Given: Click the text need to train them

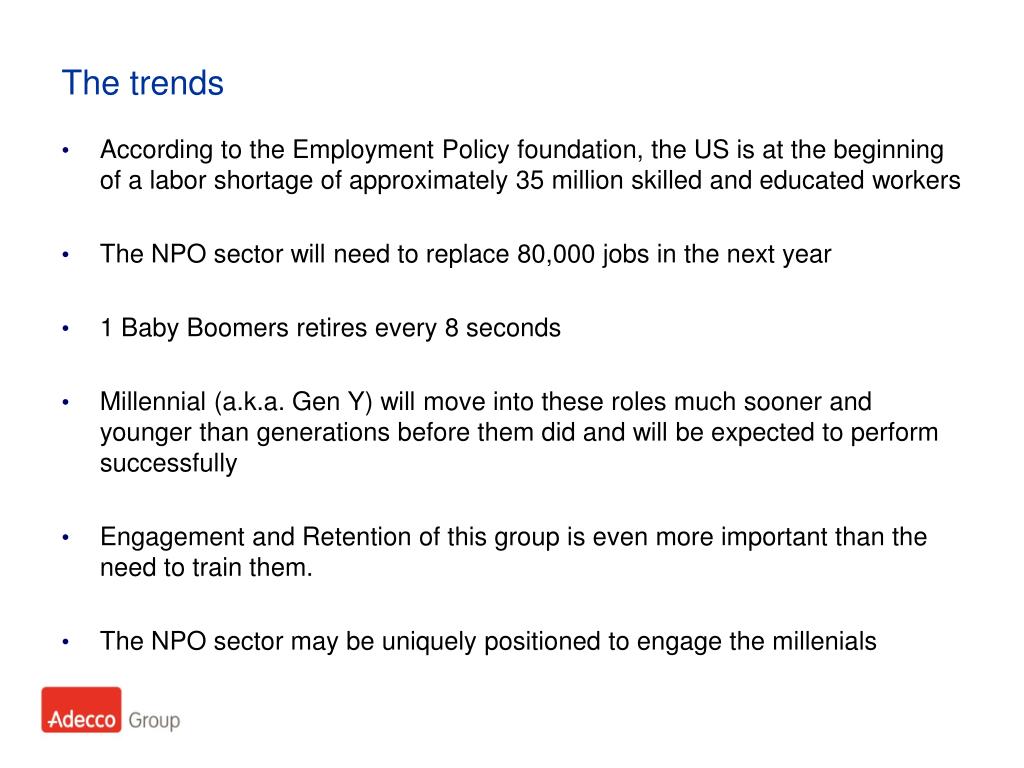Looking at the screenshot, I should (206, 567).
